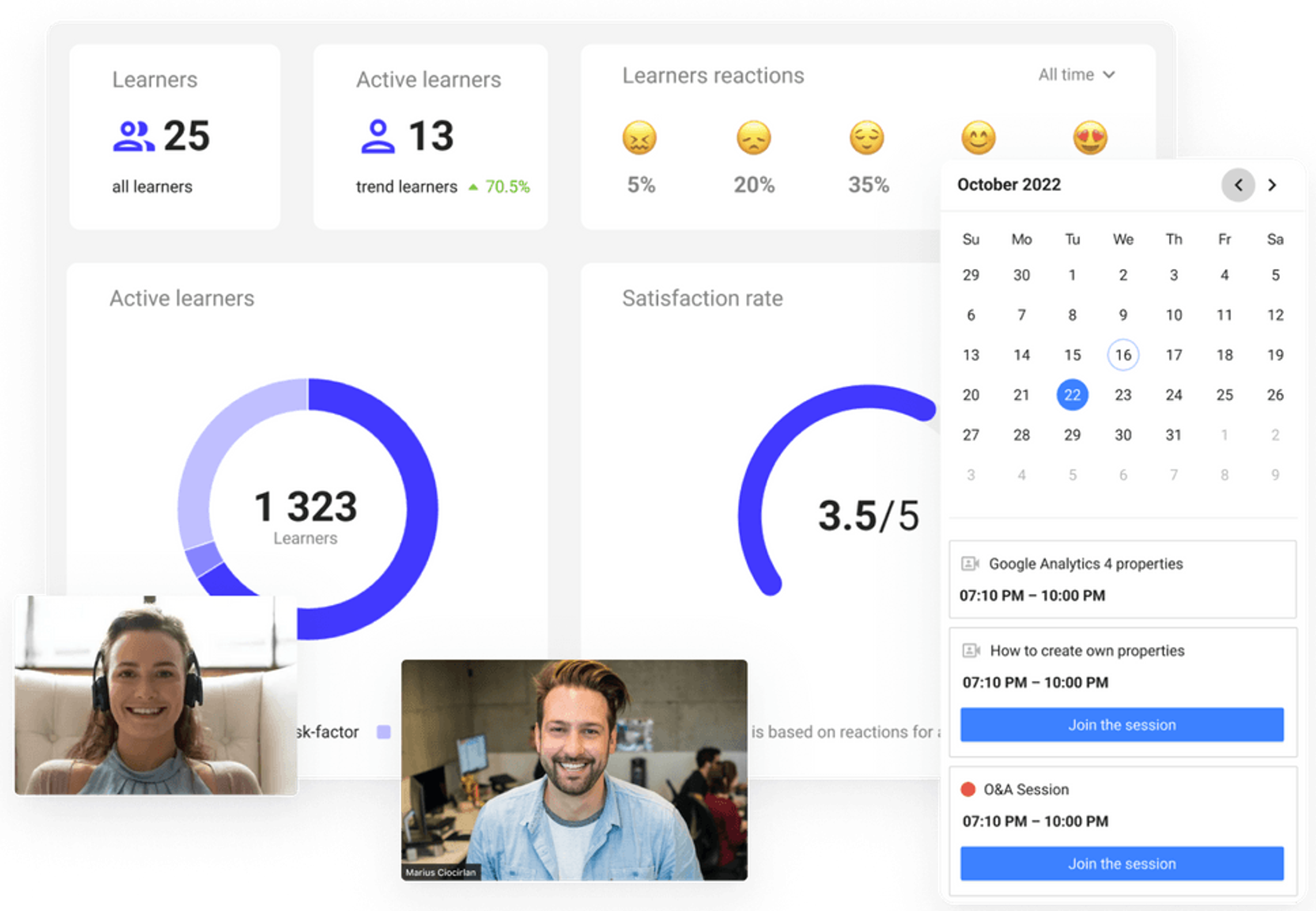Click the 13 active learners count
This screenshot has width=1316, height=911.
pyautogui.click(x=431, y=136)
